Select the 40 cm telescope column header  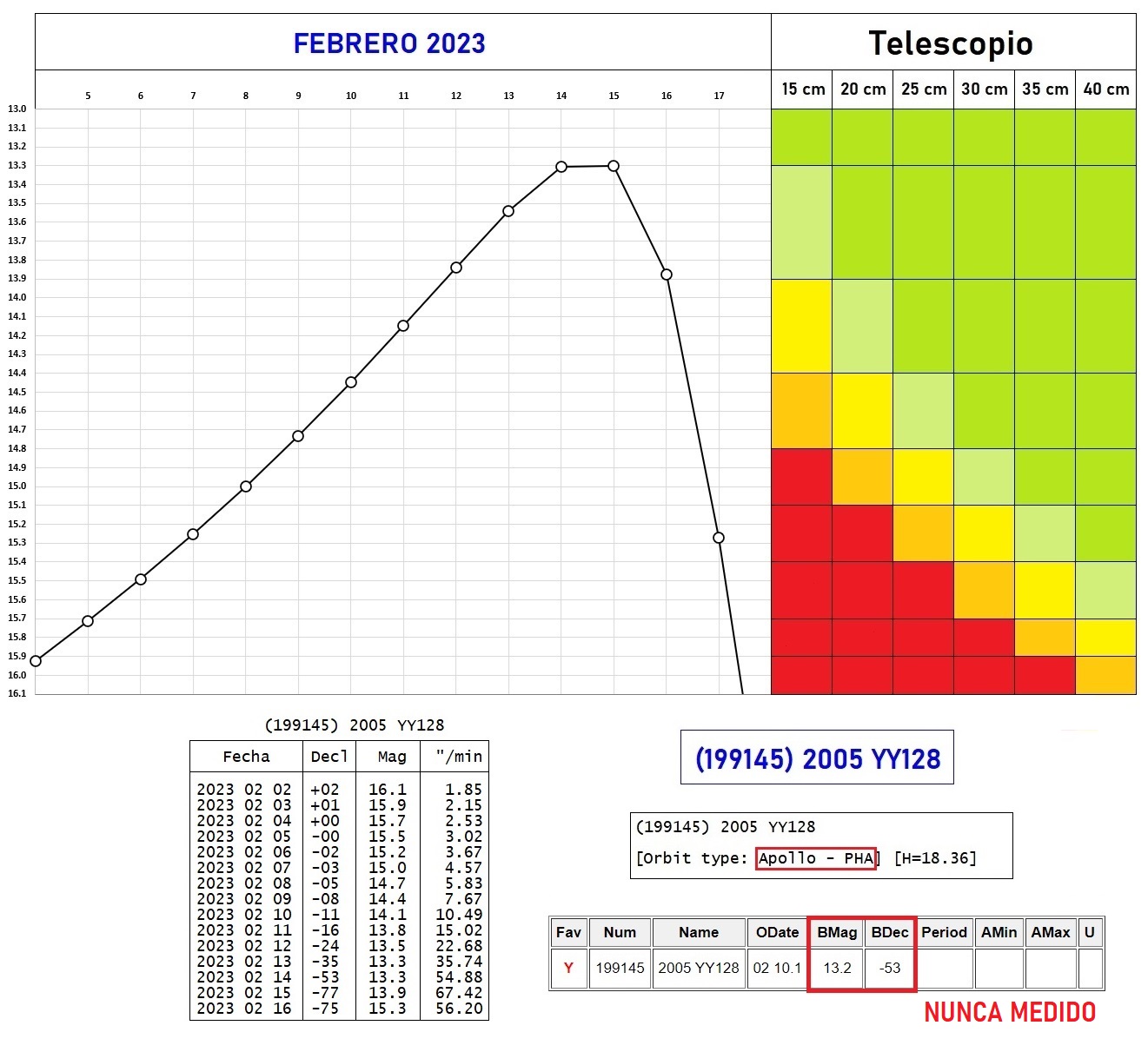1106,89
